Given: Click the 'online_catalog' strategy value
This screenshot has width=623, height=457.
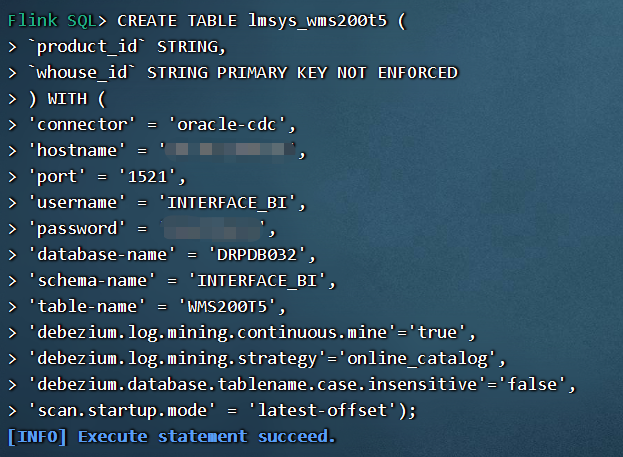Looking at the screenshot, I should [417, 359].
